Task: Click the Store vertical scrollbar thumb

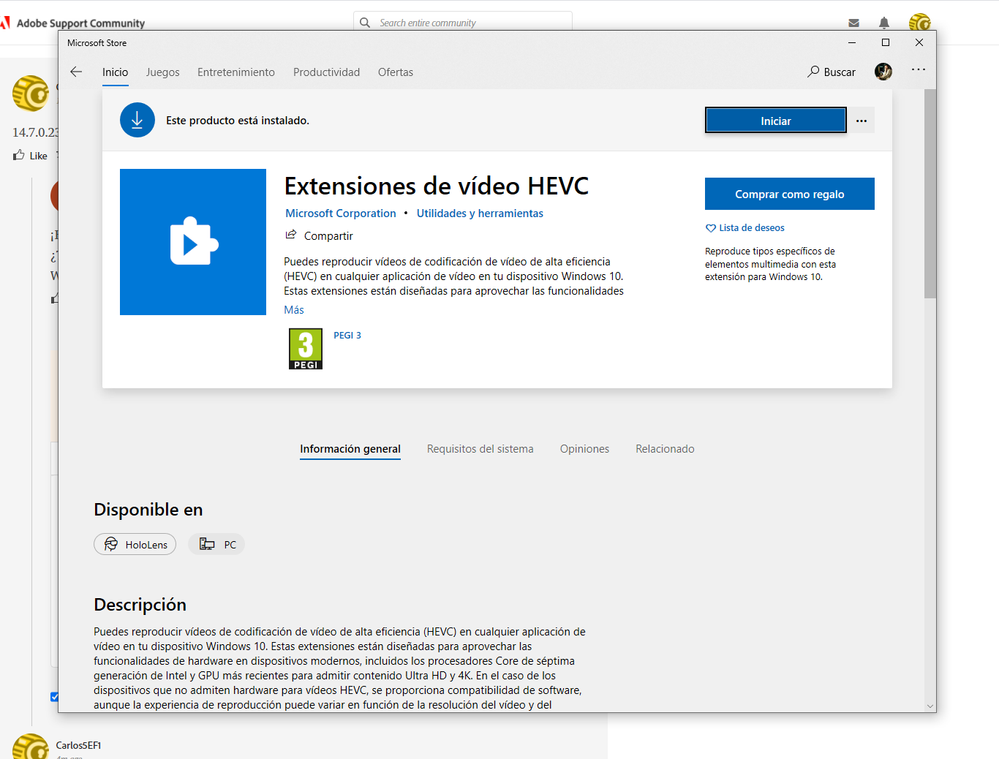Action: (x=930, y=194)
